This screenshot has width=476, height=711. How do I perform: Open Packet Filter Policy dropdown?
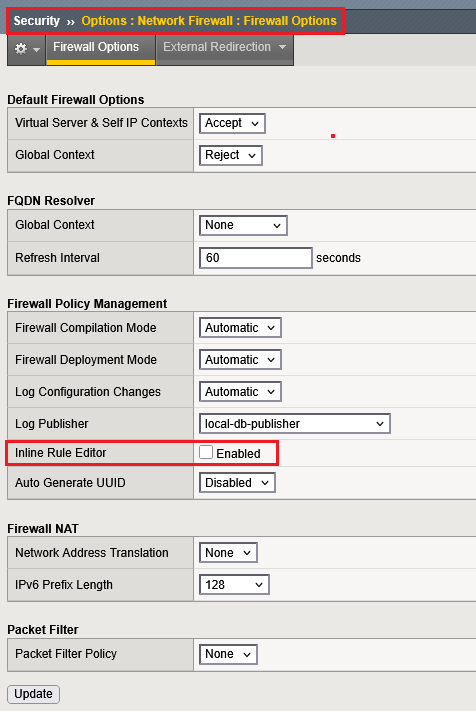click(x=228, y=654)
